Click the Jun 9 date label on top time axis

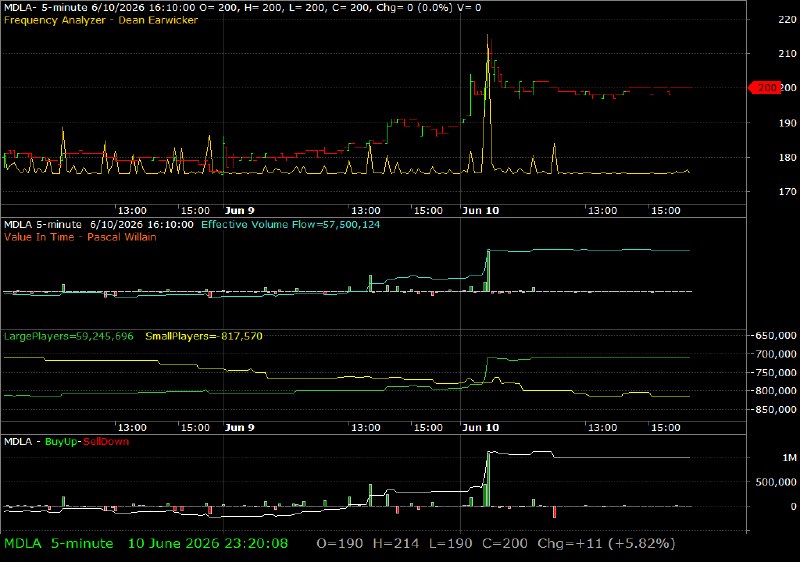pyautogui.click(x=239, y=211)
